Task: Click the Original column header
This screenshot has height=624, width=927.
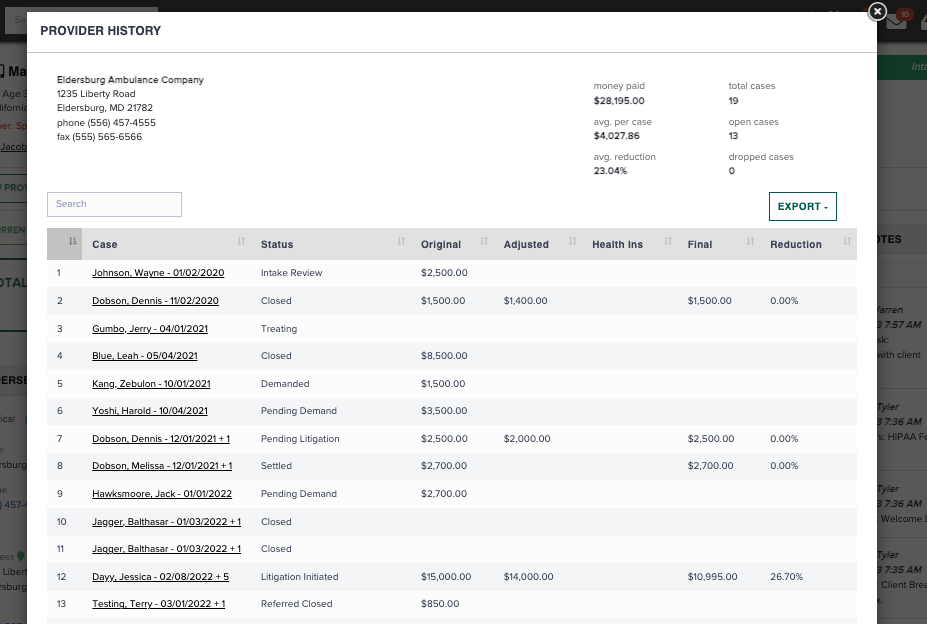Action: tap(453, 244)
